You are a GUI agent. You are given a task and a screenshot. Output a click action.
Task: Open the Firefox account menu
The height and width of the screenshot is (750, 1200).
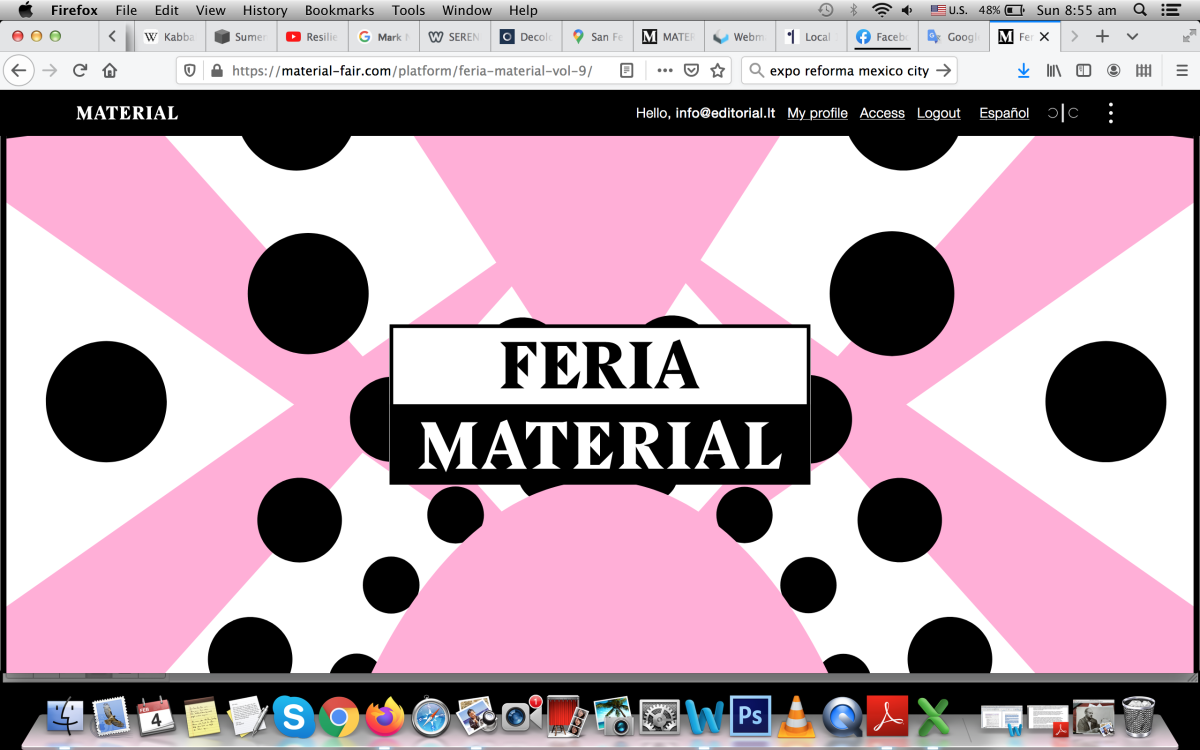coord(1113,71)
